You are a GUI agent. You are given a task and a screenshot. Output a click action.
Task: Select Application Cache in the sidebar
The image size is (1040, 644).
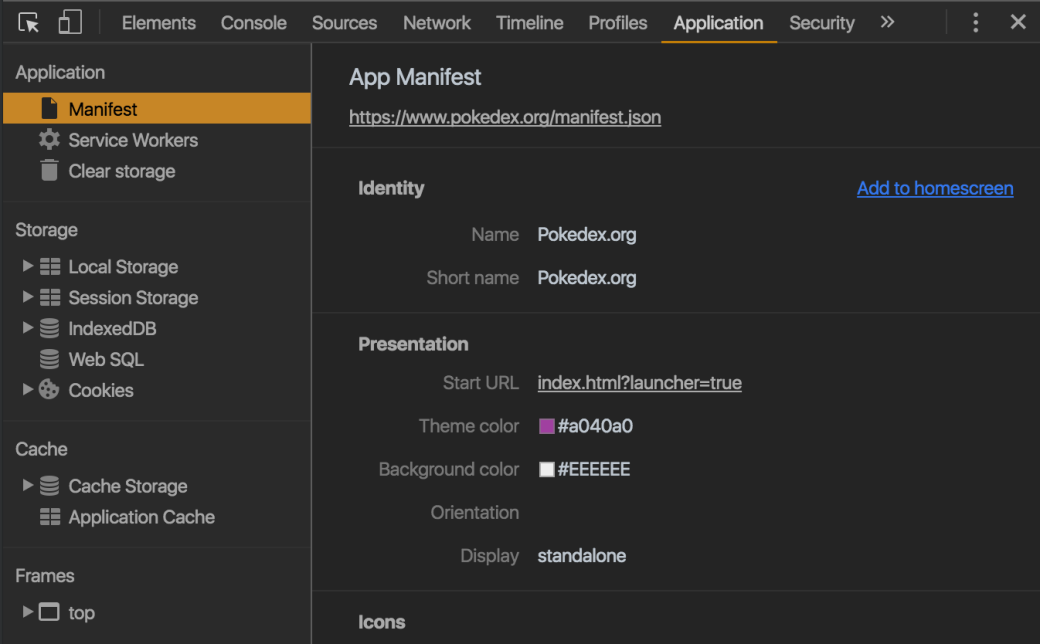click(141, 517)
